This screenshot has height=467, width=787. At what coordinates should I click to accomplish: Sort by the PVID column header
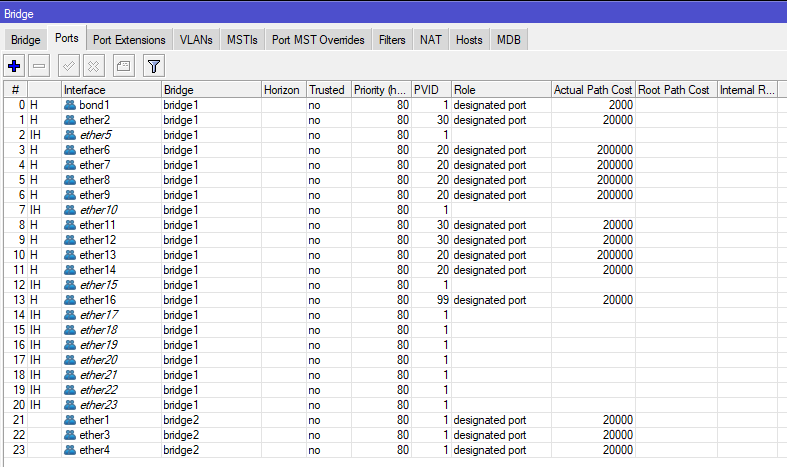[431, 90]
